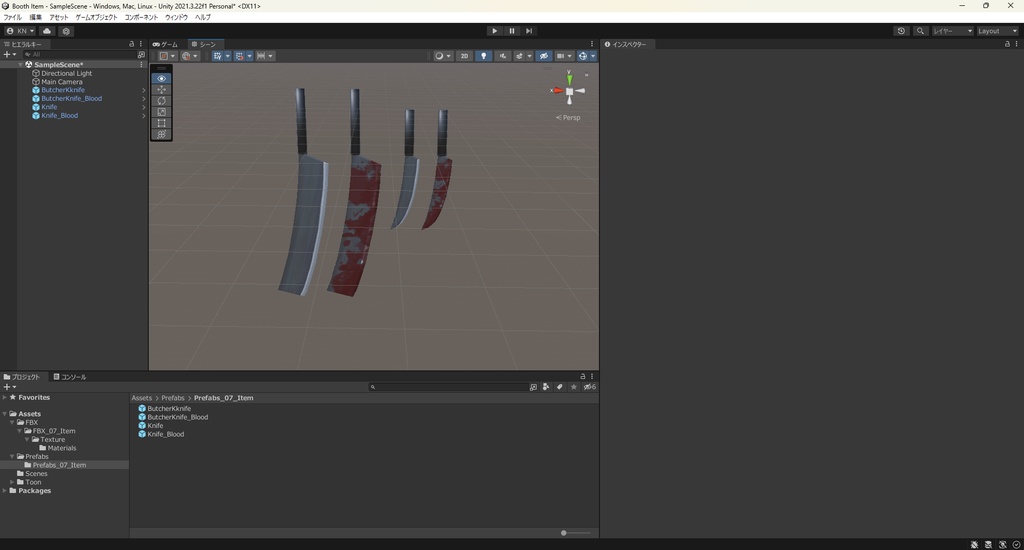Expand the Favorites folder in Project
The height and width of the screenshot is (550, 1024).
(x=5, y=397)
